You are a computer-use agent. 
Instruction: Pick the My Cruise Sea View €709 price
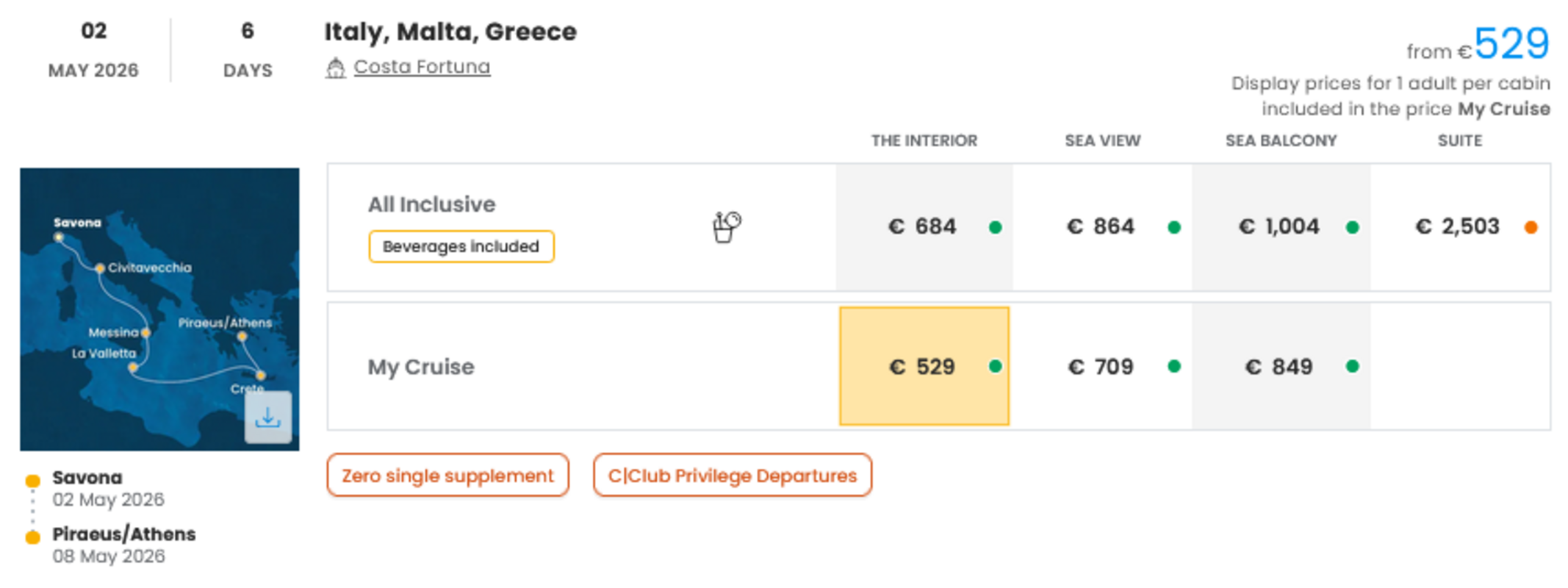point(1102,366)
